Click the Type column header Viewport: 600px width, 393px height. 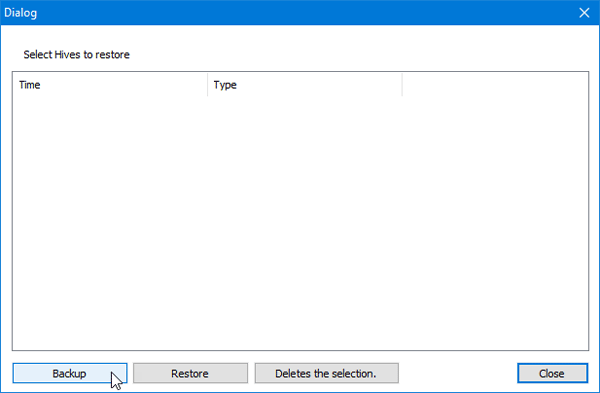click(x=305, y=85)
